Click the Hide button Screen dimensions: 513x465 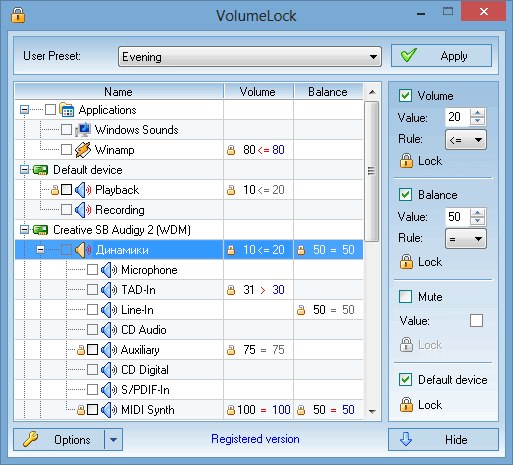click(443, 440)
